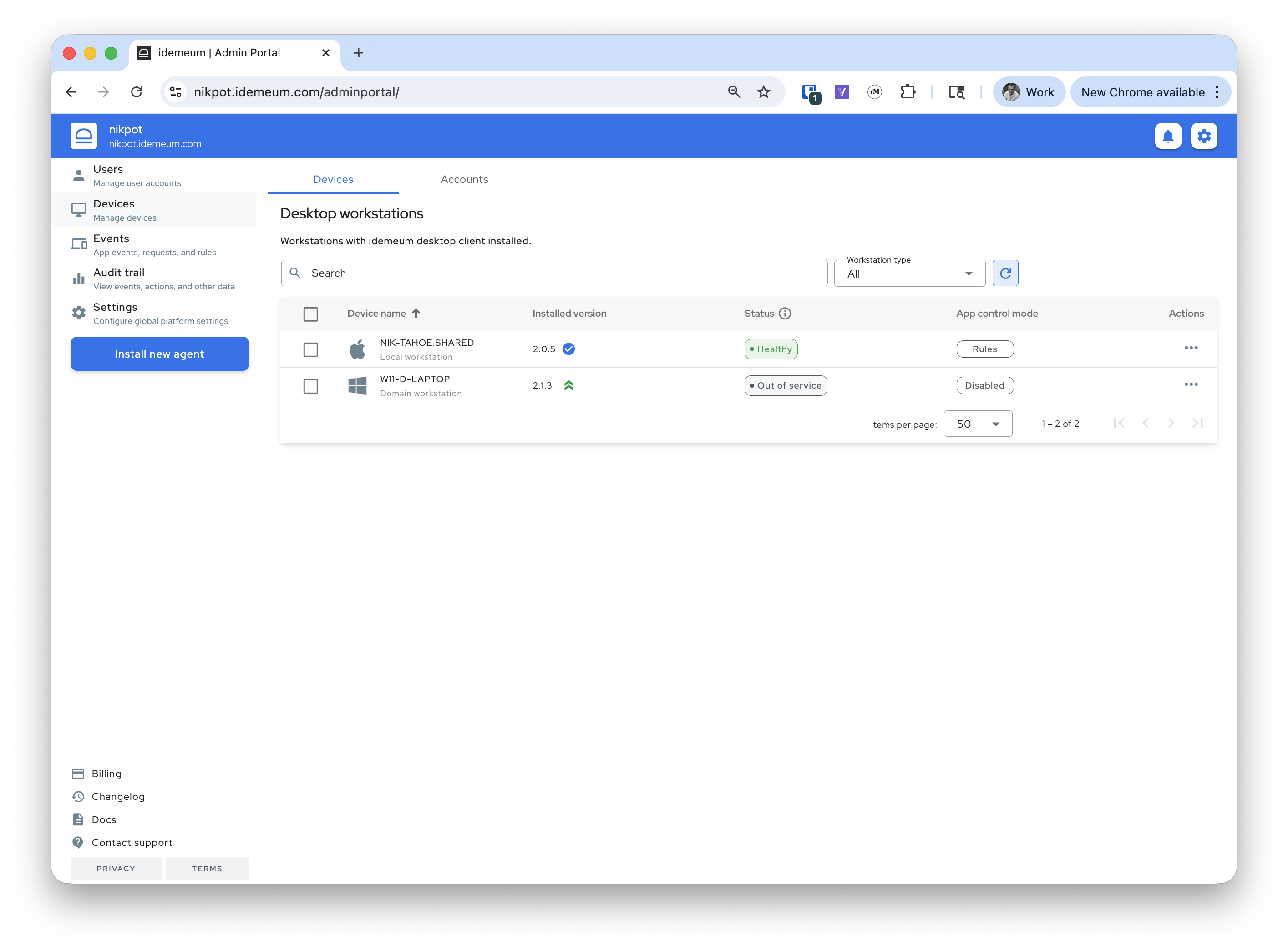Screen dimensions: 1288x951
Task: Open the Workstation type dropdown
Action: point(909,274)
